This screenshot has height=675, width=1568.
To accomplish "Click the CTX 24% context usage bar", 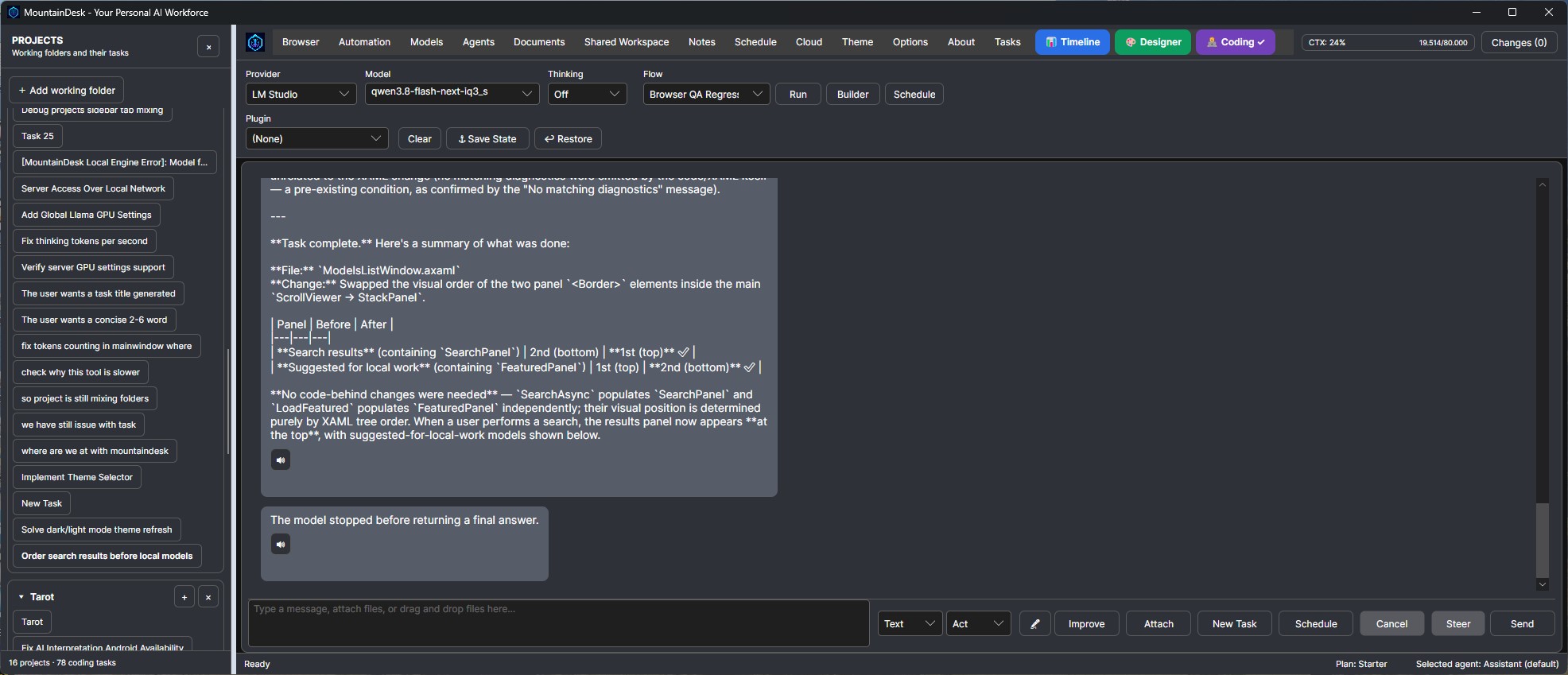I will [1388, 42].
